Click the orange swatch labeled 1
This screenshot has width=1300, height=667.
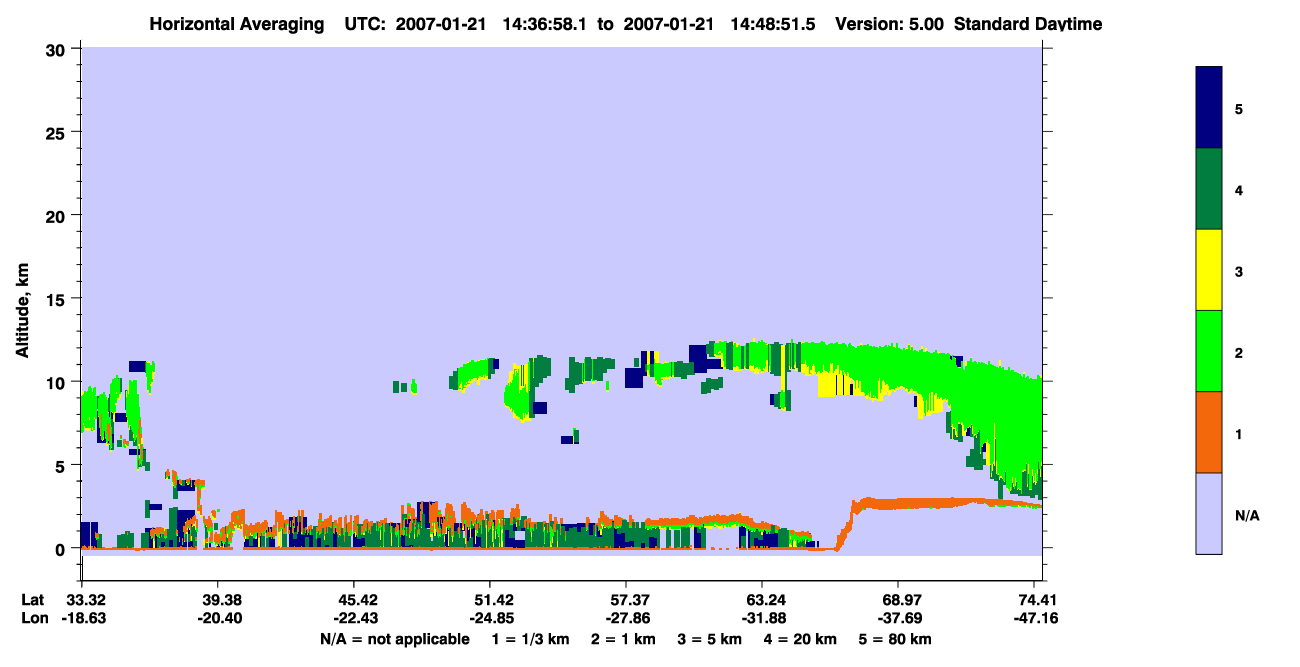point(1208,431)
